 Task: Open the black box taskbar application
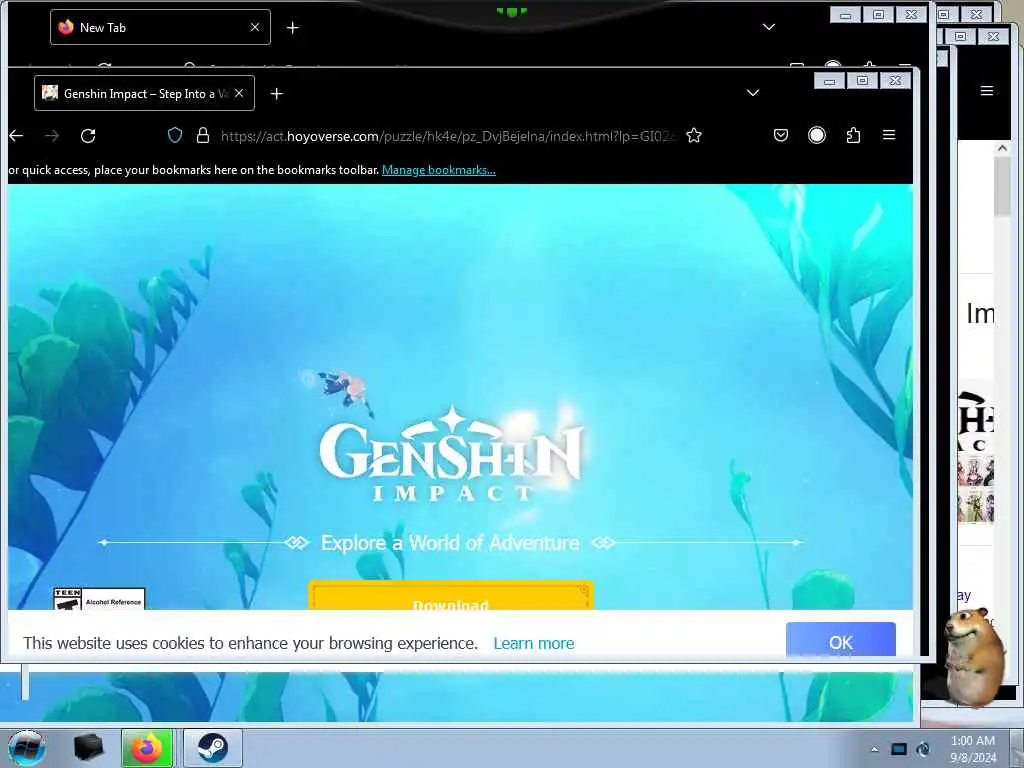(x=88, y=748)
